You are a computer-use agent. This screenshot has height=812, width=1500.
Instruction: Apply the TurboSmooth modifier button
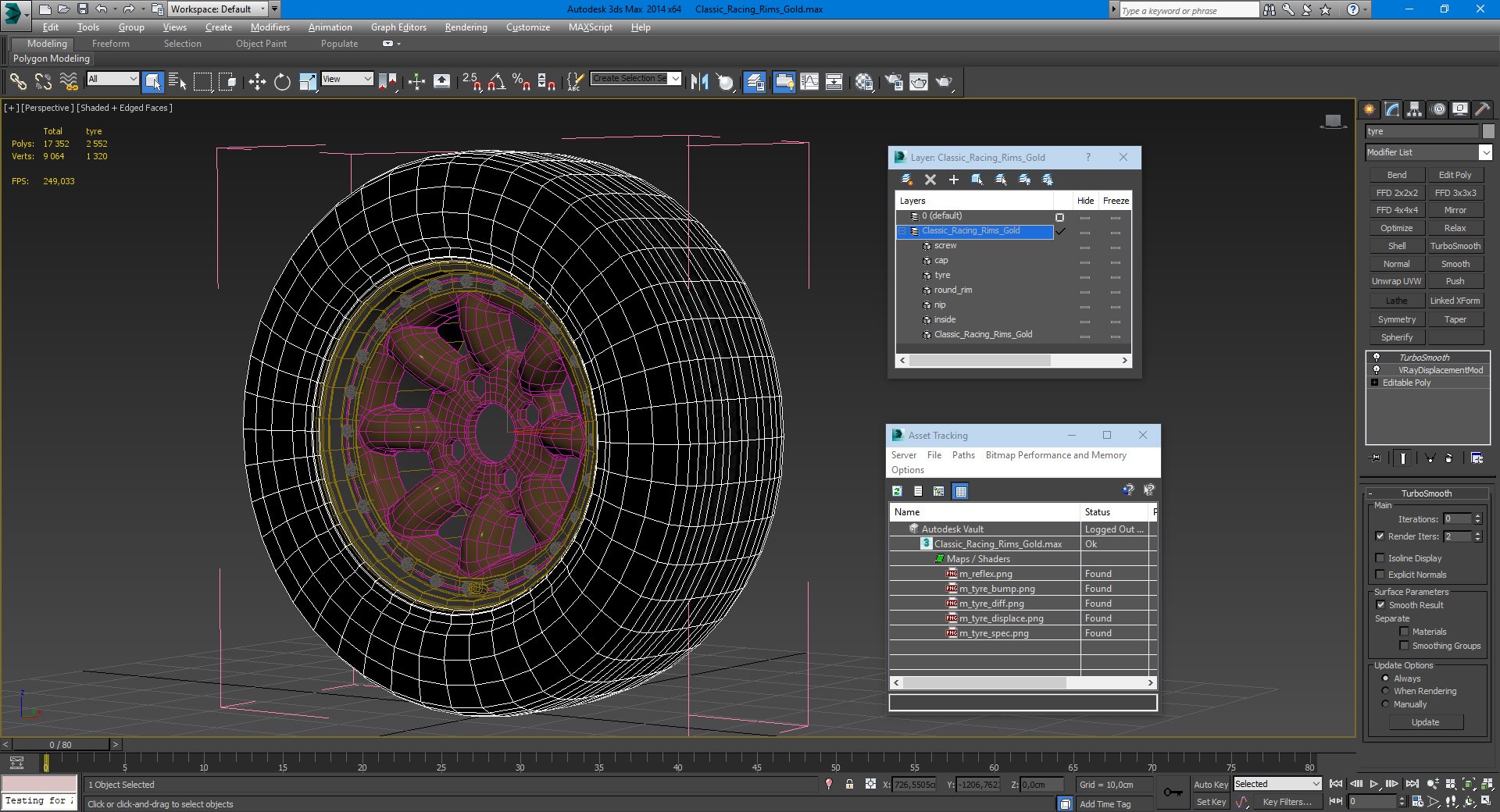pyautogui.click(x=1455, y=246)
